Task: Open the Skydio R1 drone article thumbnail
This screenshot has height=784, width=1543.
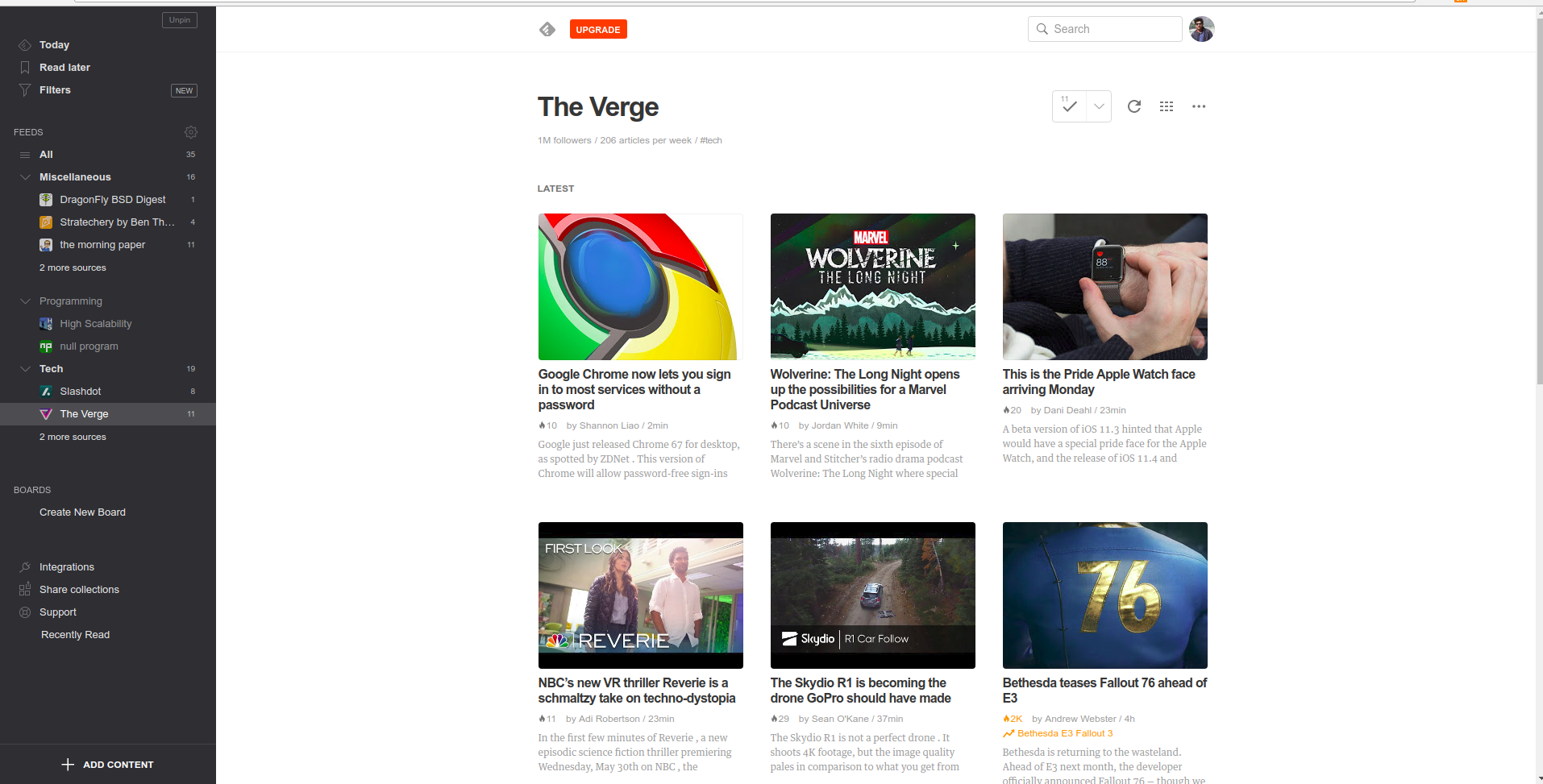Action: (873, 595)
